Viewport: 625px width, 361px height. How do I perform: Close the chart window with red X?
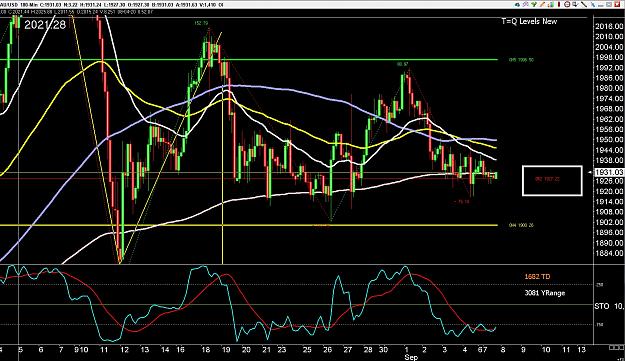click(617, 4)
